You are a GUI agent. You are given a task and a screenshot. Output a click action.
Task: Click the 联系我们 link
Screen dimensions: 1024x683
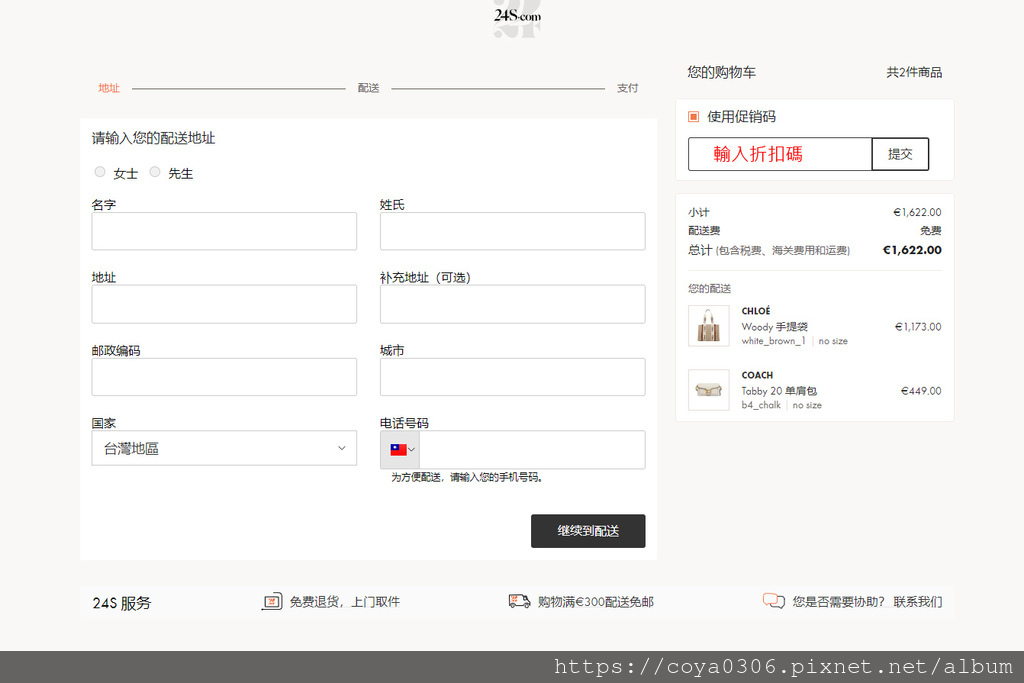pos(918,601)
